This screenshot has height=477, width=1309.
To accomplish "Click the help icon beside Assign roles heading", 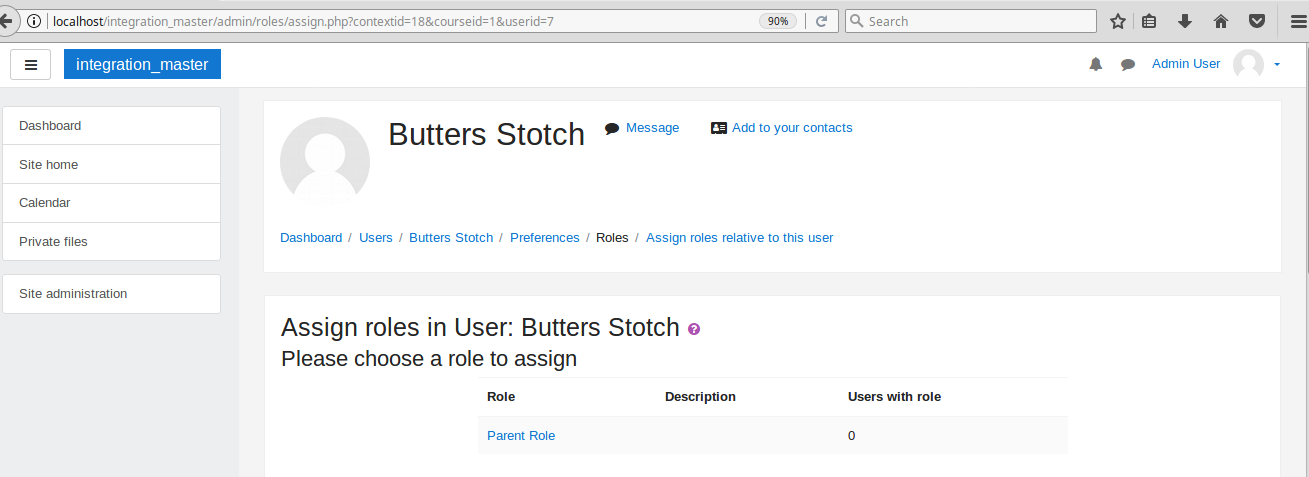I will (694, 329).
